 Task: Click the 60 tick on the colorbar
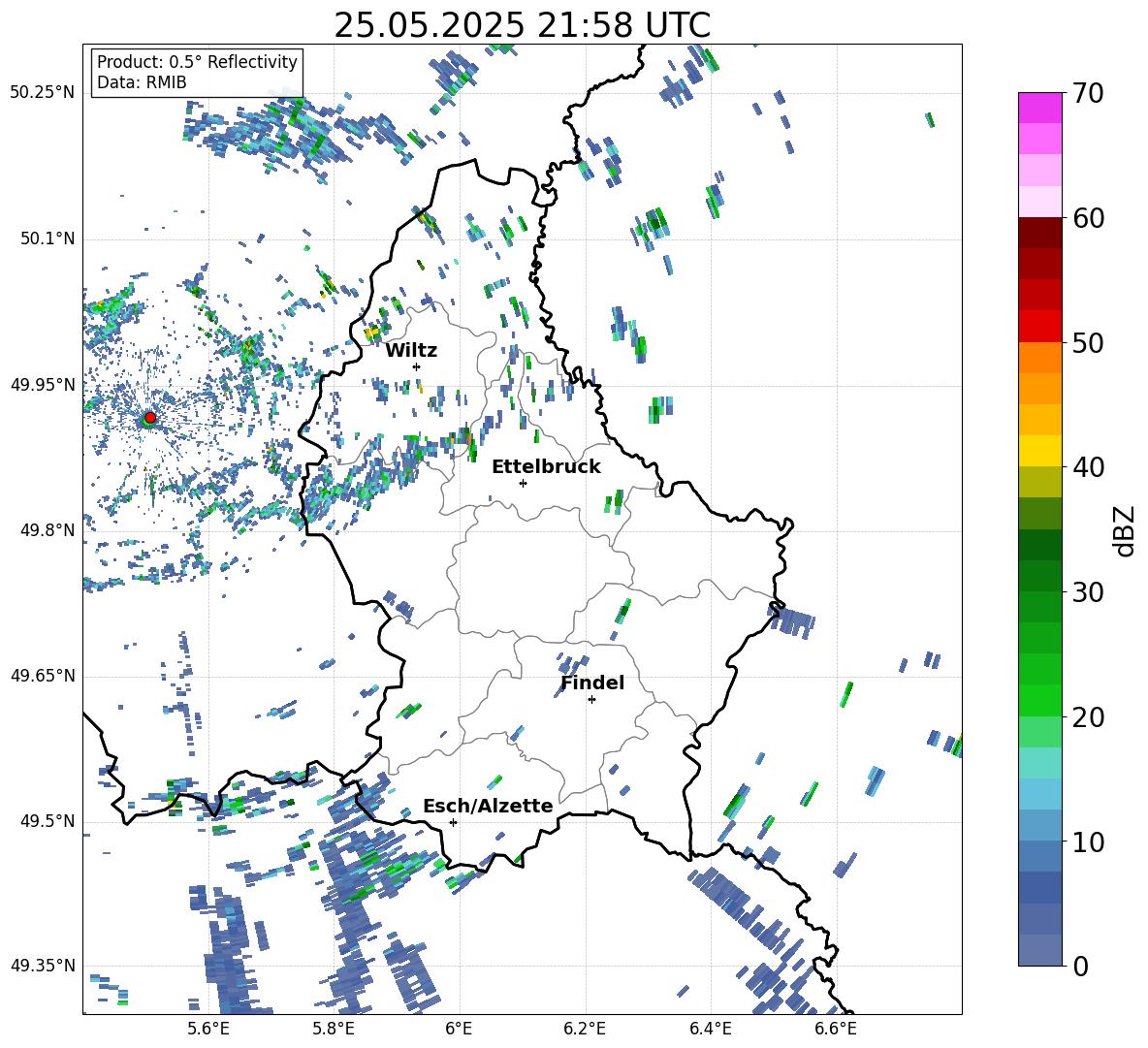pos(1088,218)
